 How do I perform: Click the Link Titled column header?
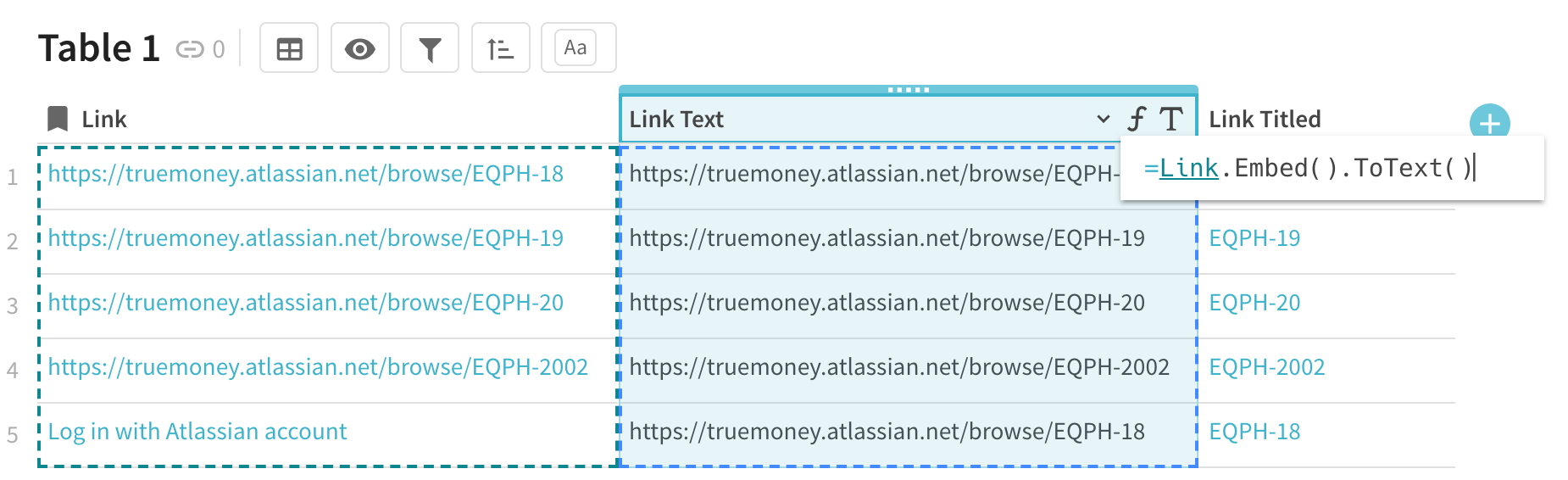click(1265, 120)
